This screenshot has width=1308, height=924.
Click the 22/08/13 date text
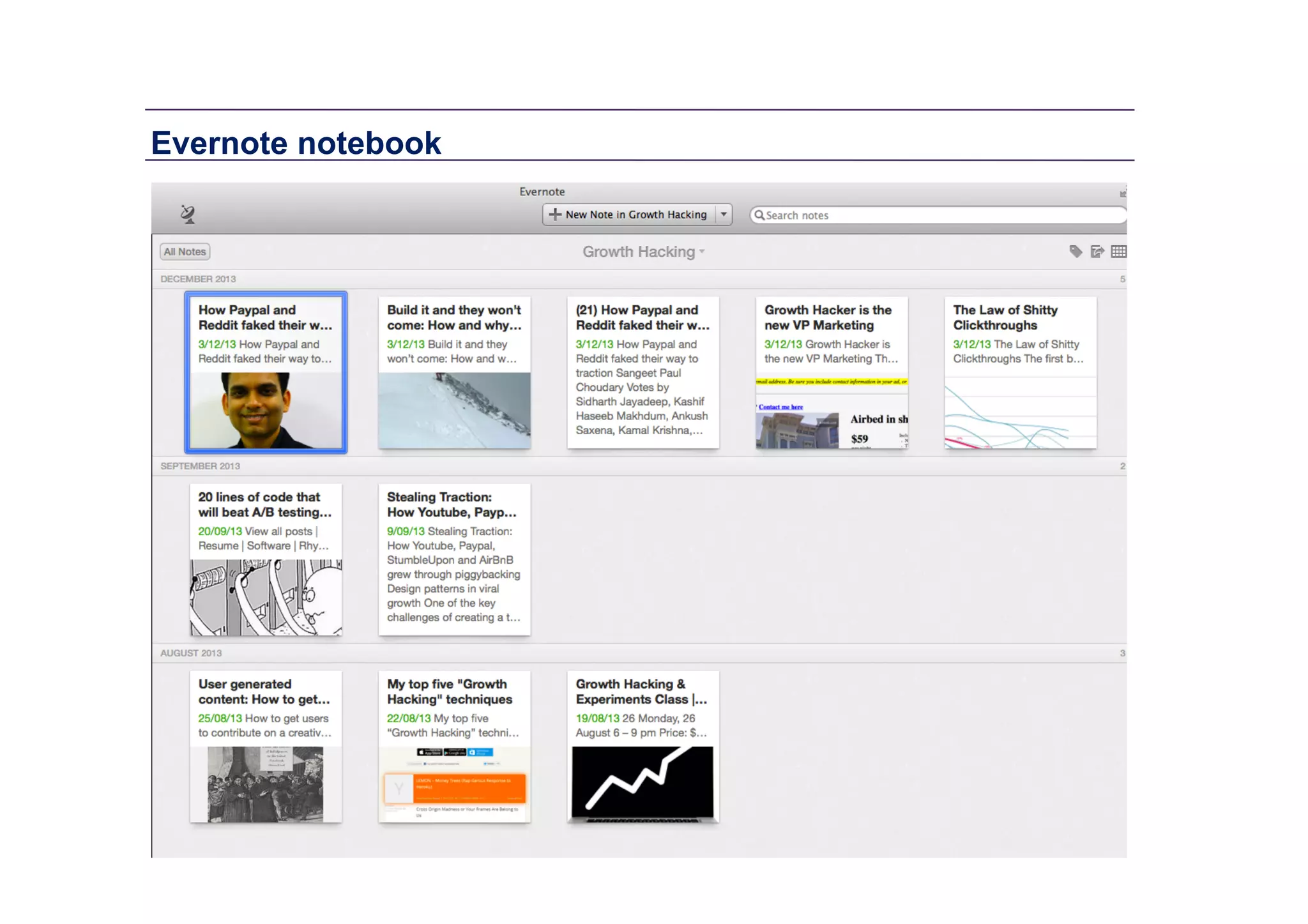(409, 718)
